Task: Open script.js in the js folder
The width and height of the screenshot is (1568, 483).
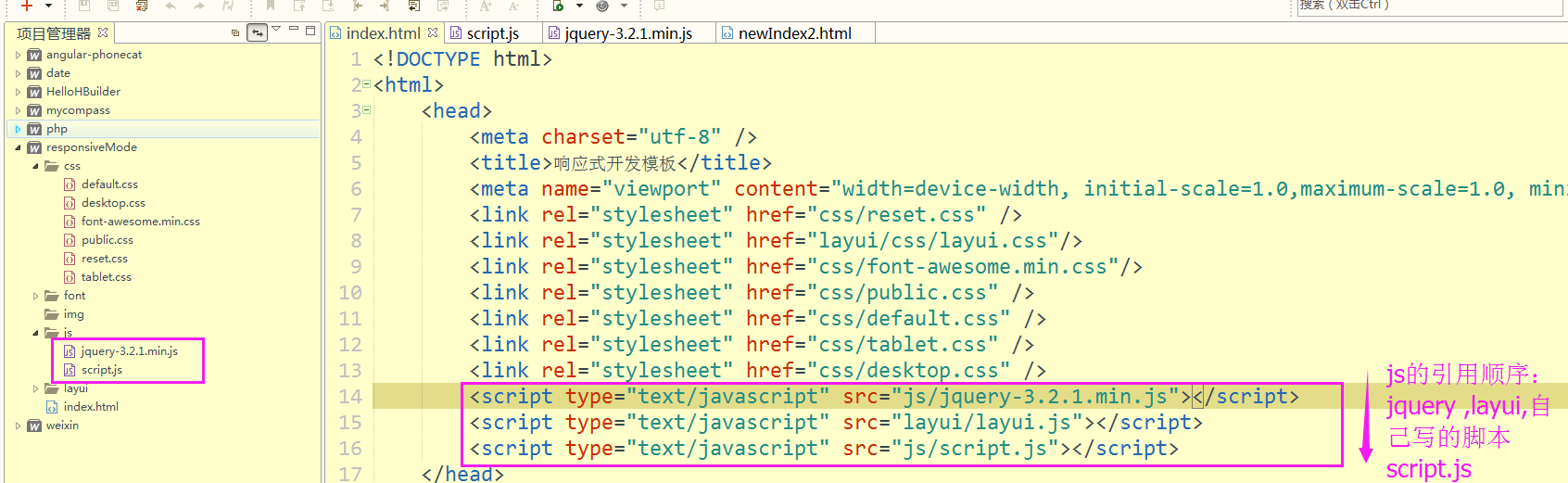Action: (x=101, y=370)
